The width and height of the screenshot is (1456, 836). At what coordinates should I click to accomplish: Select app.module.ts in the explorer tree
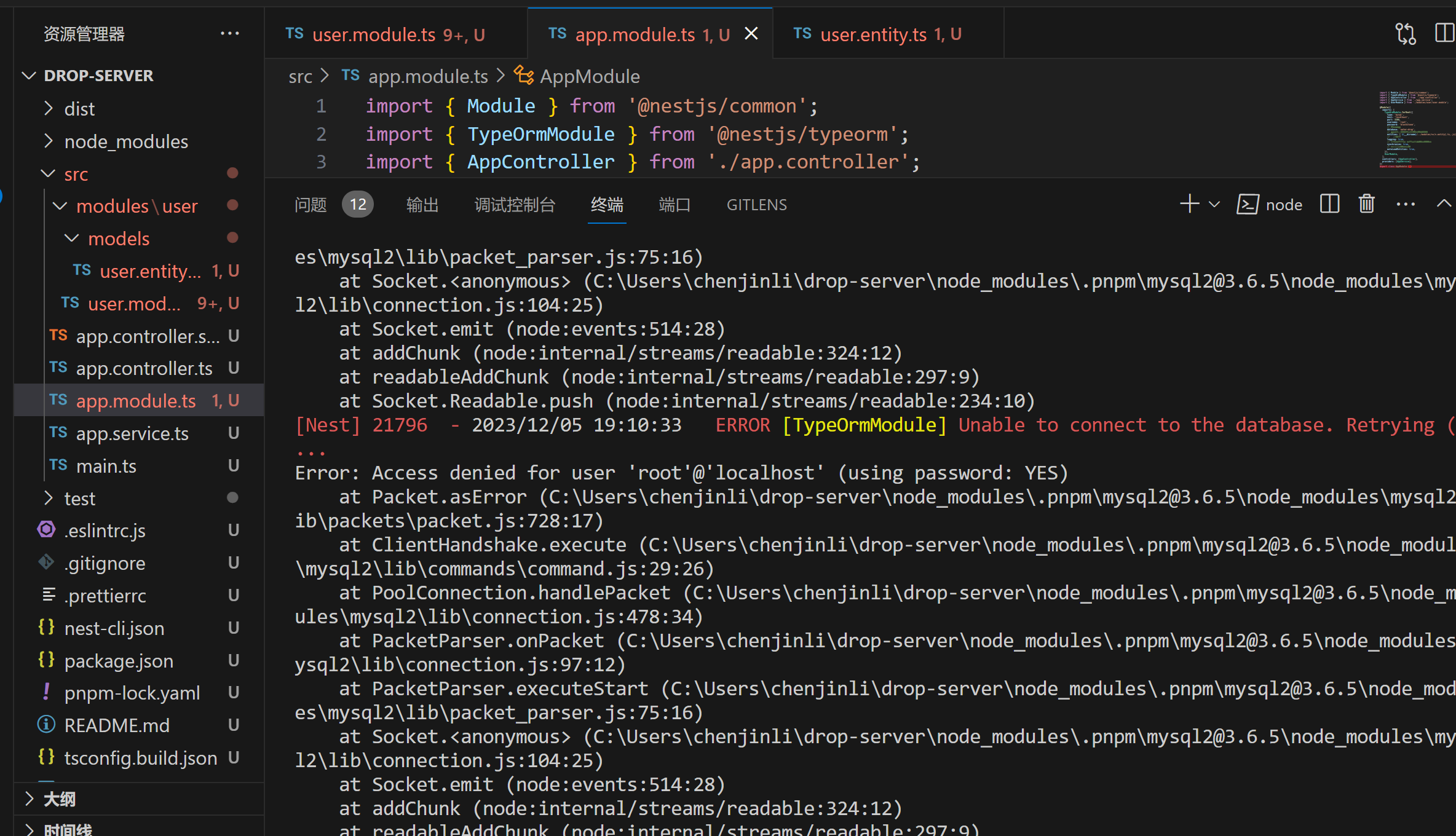click(x=139, y=401)
